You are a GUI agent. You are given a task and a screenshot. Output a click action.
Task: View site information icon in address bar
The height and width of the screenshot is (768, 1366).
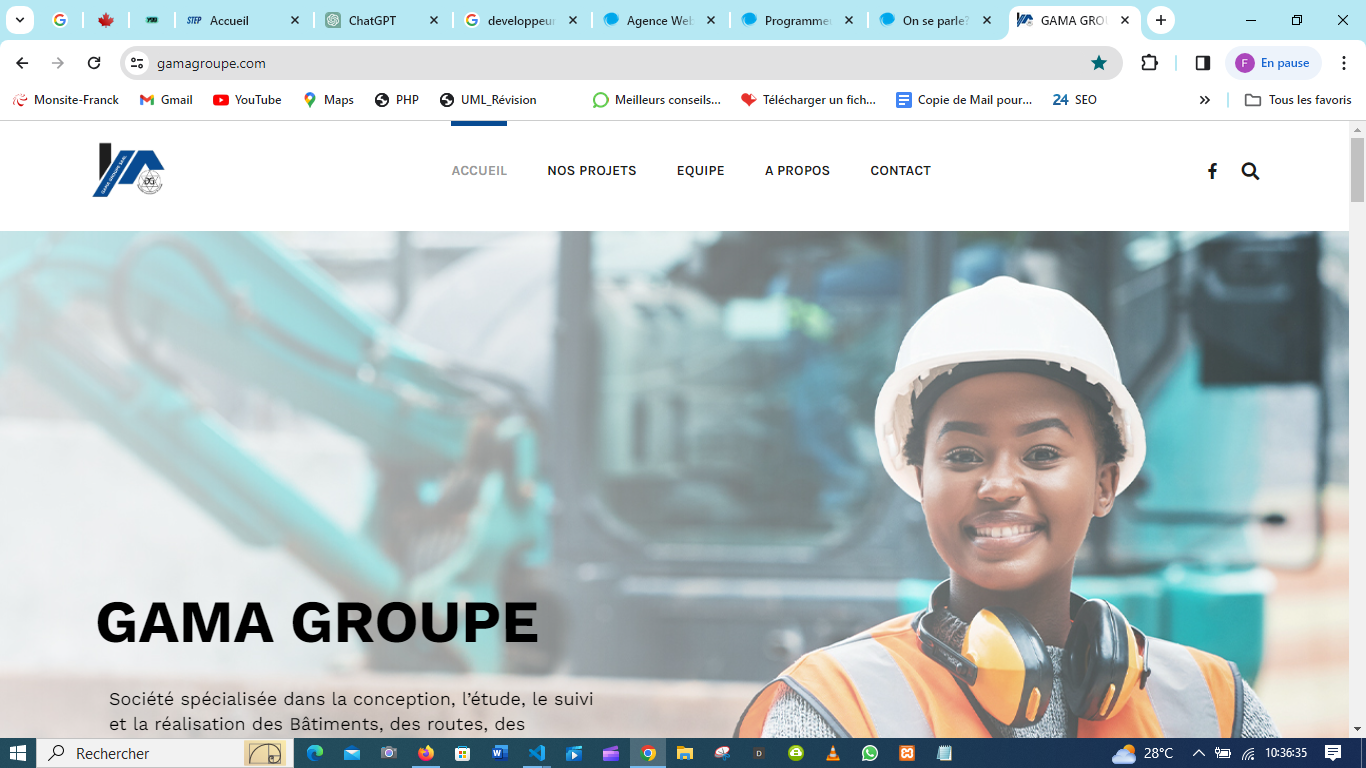pyautogui.click(x=138, y=63)
